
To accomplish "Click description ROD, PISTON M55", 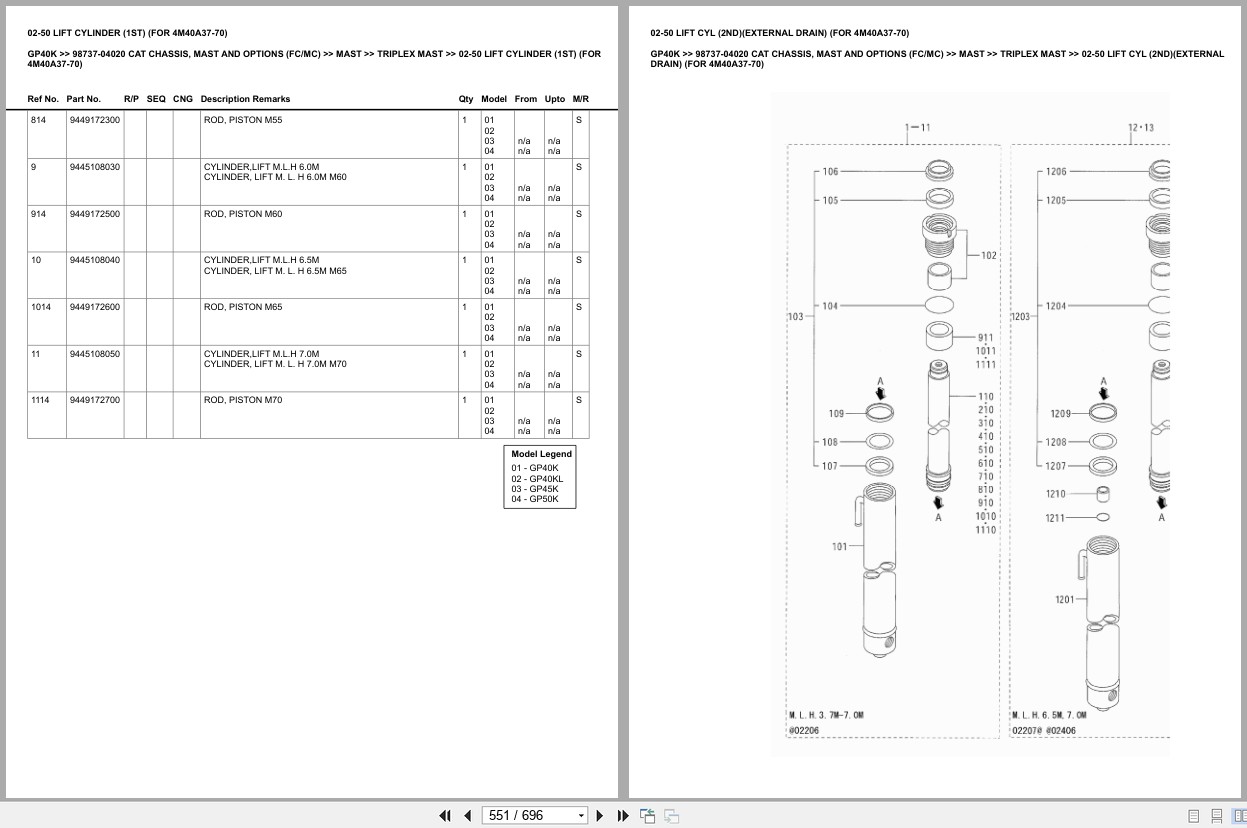I will pyautogui.click(x=243, y=120).
